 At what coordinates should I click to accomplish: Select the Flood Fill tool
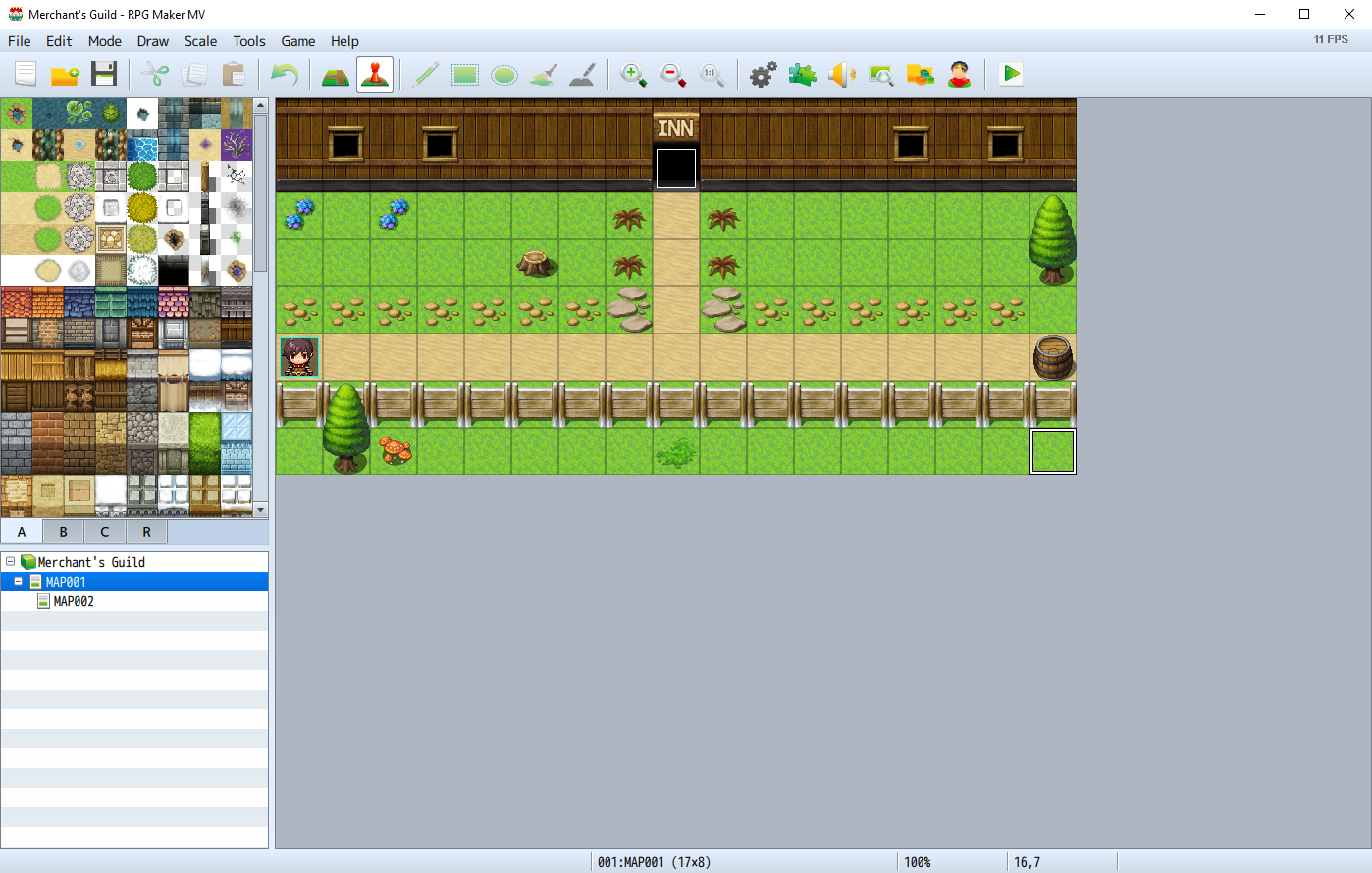click(544, 75)
